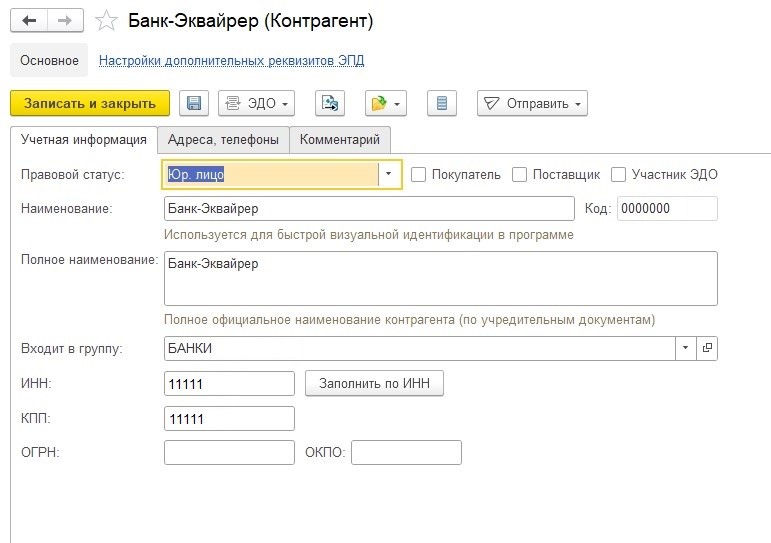This screenshot has width=771, height=543.
Task: Open the create-based-on folder icon menu
Action: [385, 103]
